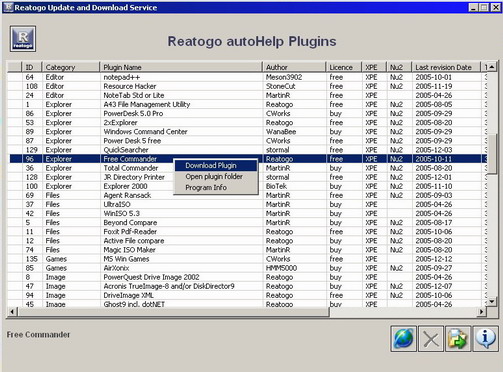
Task: Select the Active File compare row
Action: (x=247, y=241)
